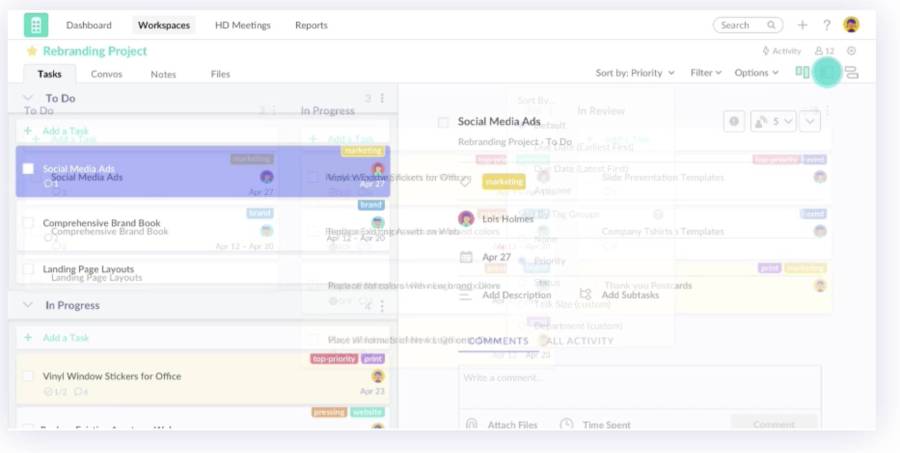
Task: Click the green app logo icon
Action: tap(36, 25)
